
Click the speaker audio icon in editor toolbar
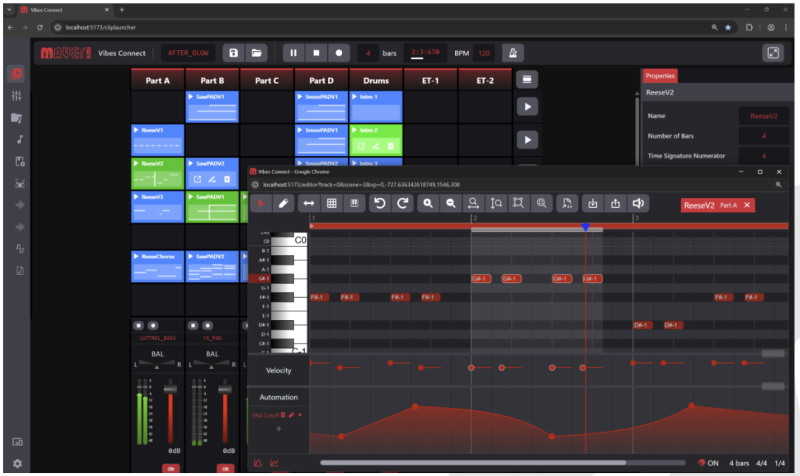pos(639,204)
